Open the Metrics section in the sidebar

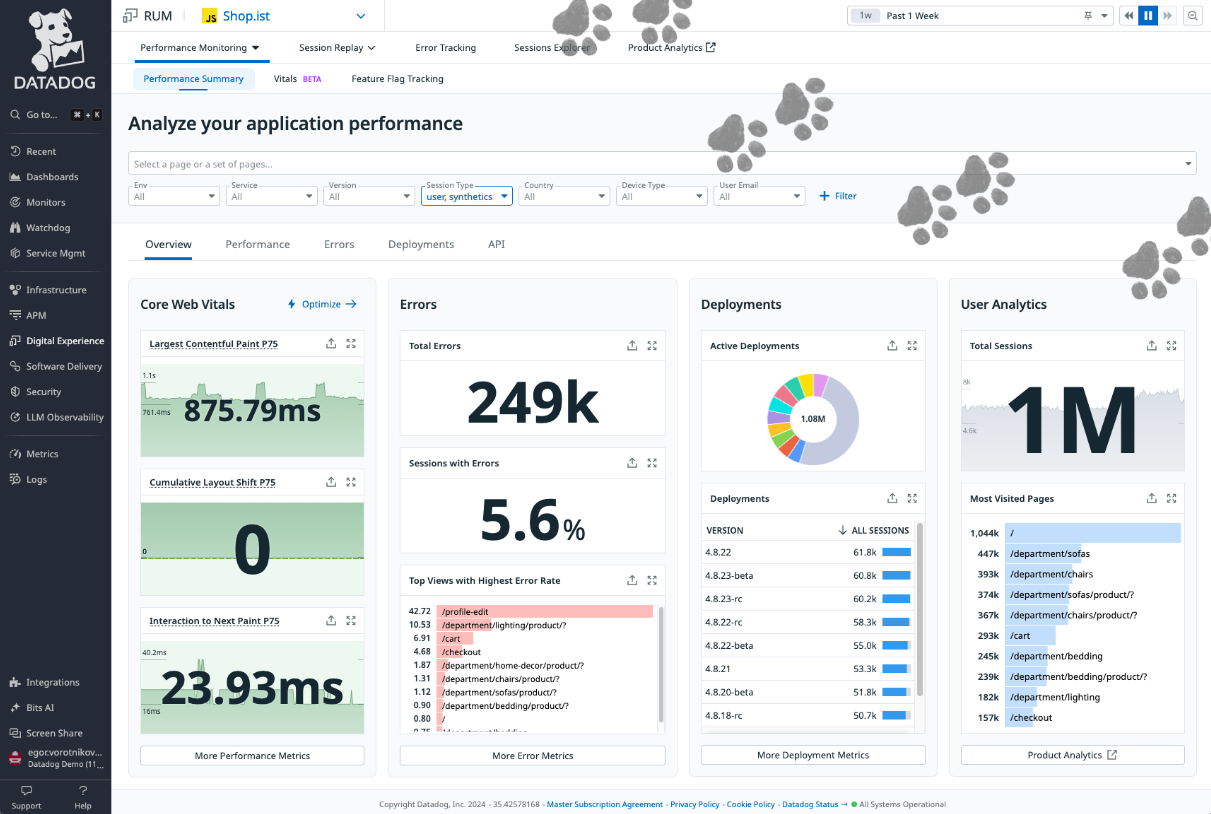44,453
